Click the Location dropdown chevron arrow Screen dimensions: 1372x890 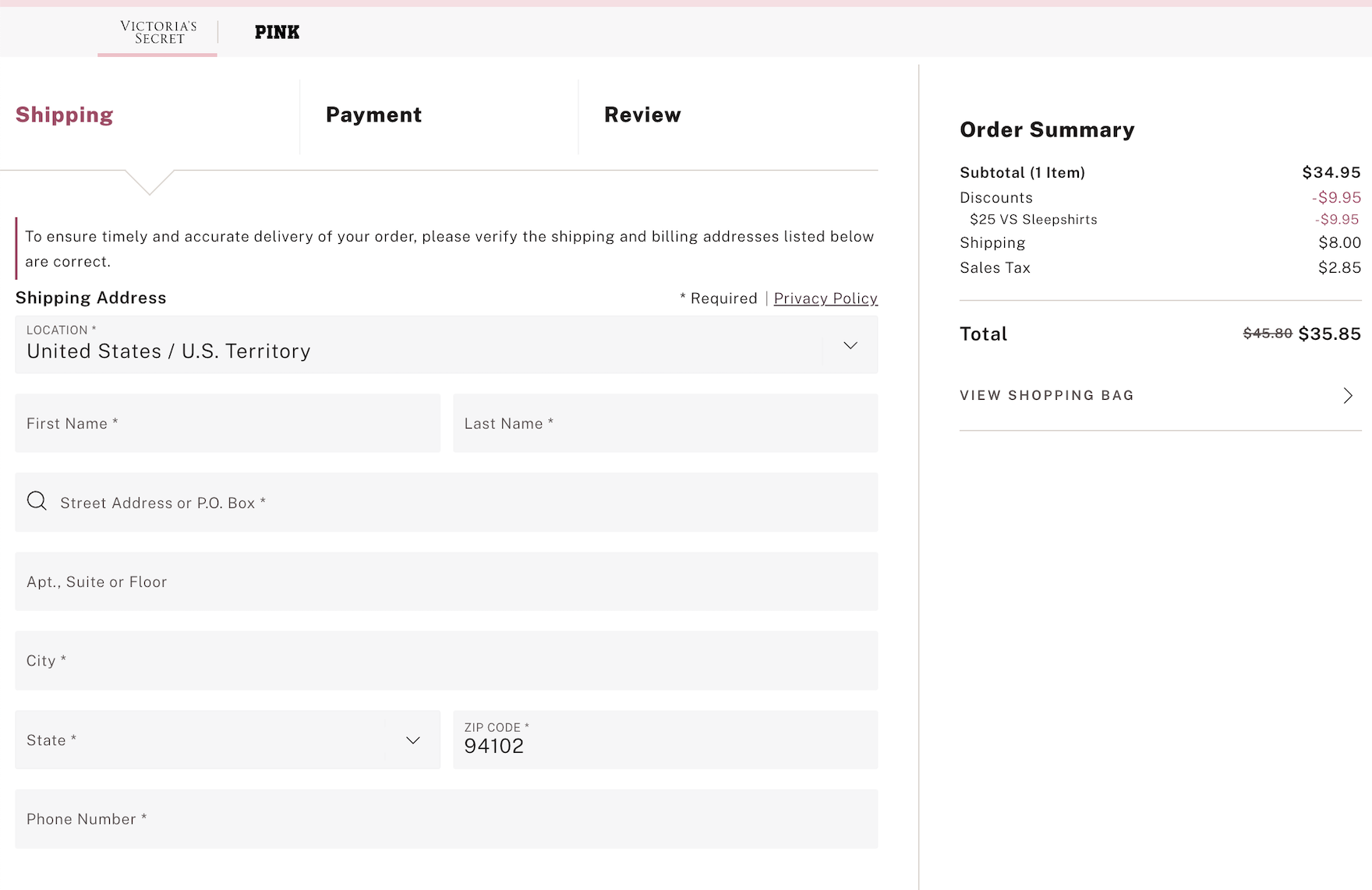point(850,345)
